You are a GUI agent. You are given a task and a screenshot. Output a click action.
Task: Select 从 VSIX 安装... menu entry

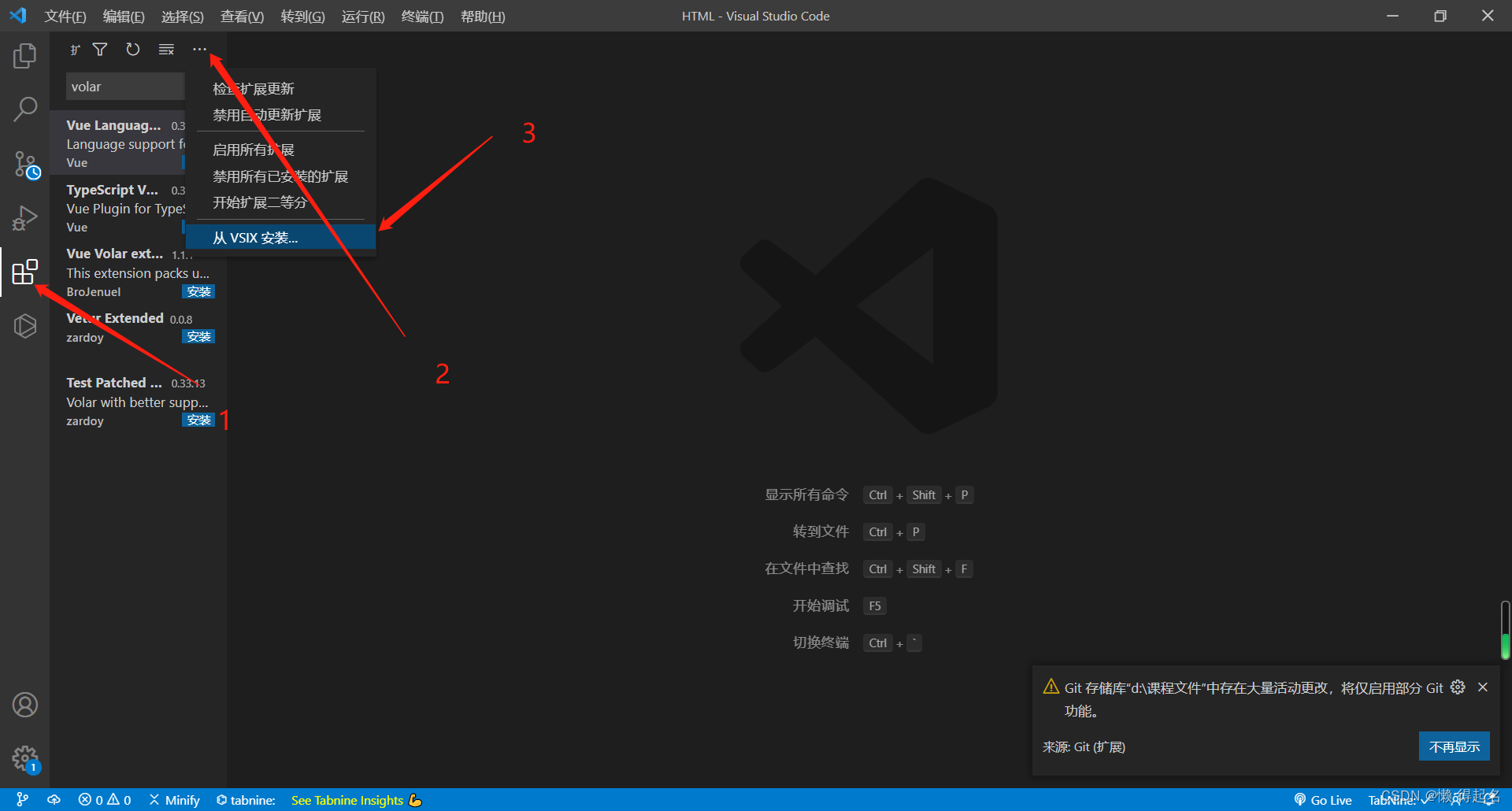tap(280, 238)
